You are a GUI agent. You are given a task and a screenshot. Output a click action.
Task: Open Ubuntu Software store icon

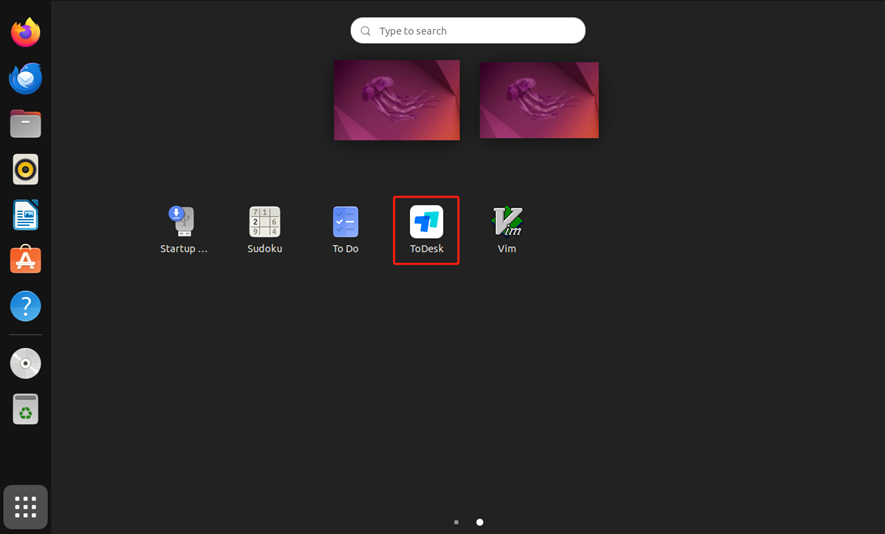click(25, 260)
